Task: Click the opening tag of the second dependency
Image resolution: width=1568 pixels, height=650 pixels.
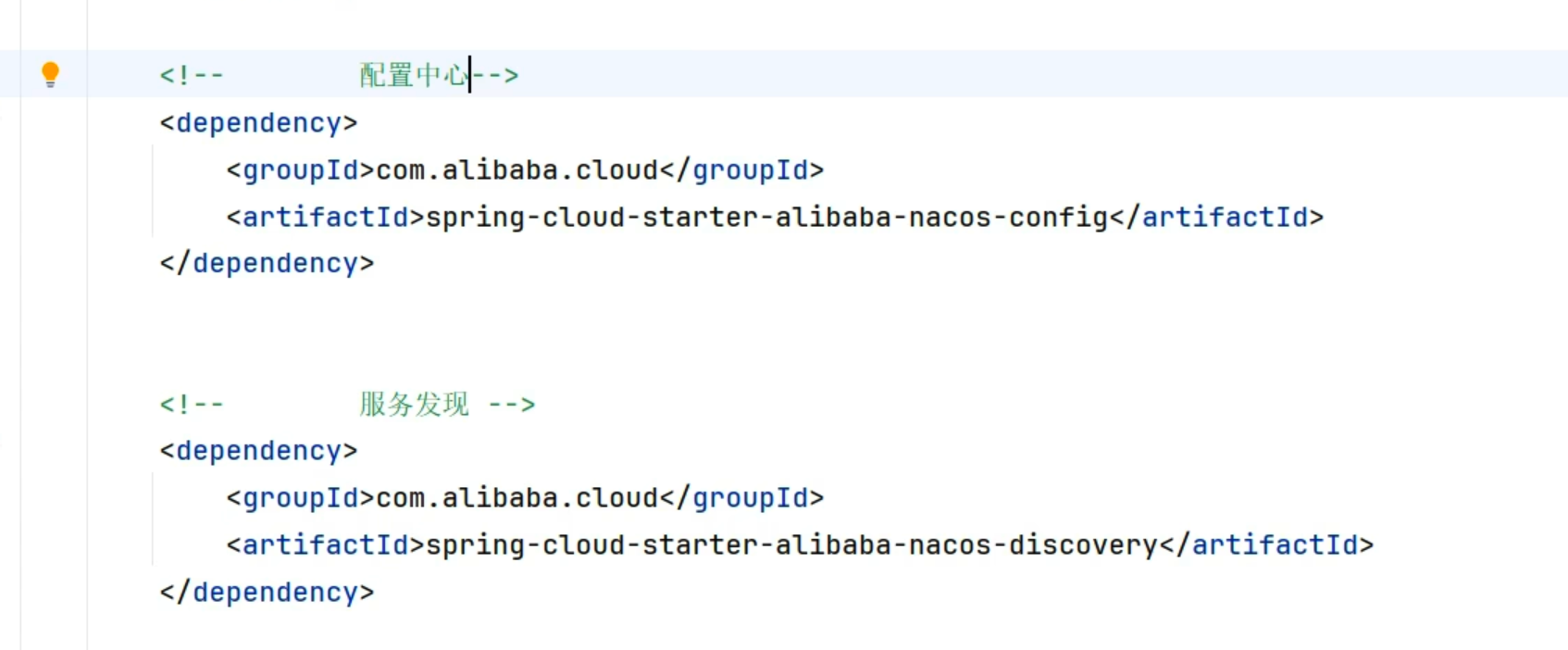Action: tap(258, 451)
